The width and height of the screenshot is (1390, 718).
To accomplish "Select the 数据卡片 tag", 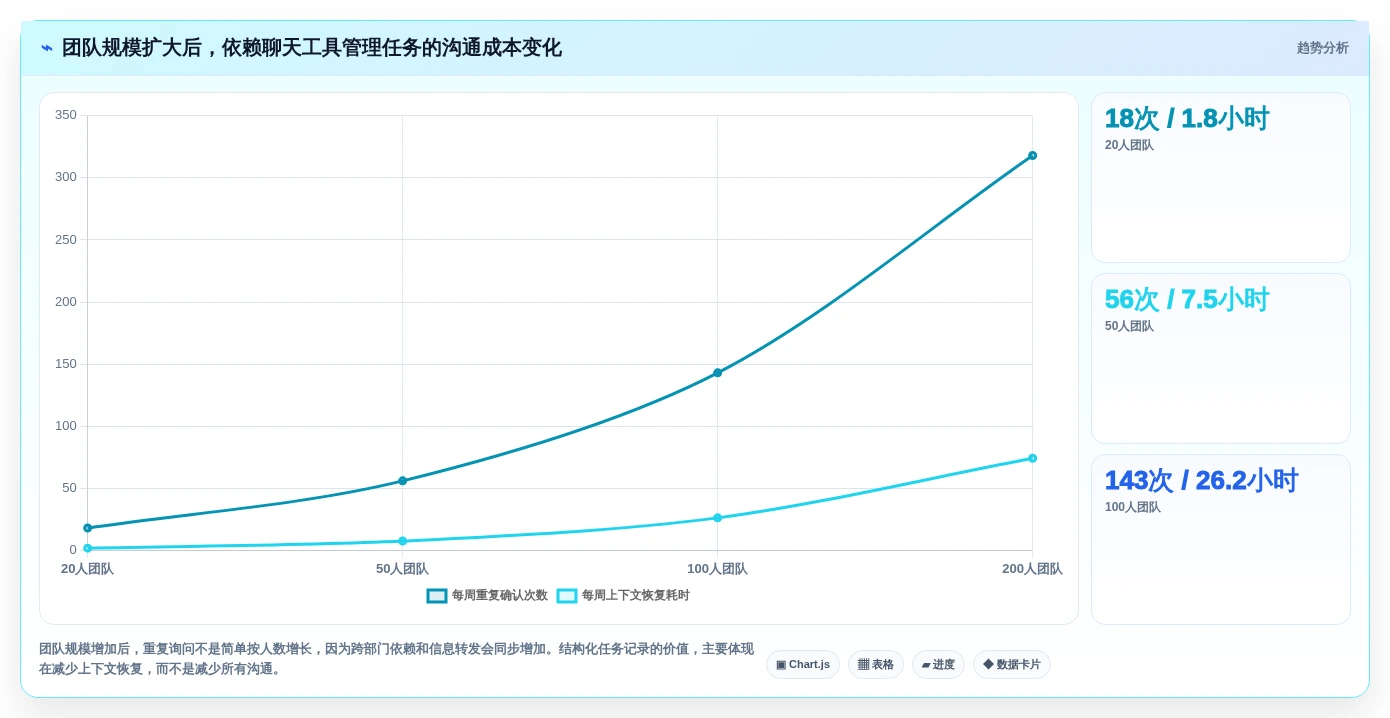I will (x=1012, y=665).
